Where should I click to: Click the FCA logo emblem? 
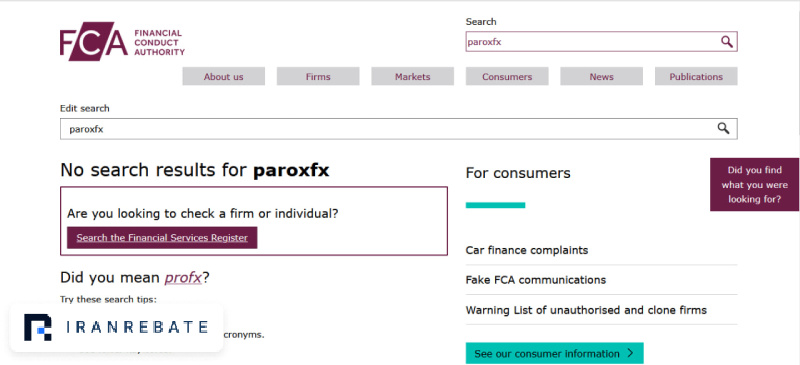tap(93, 41)
